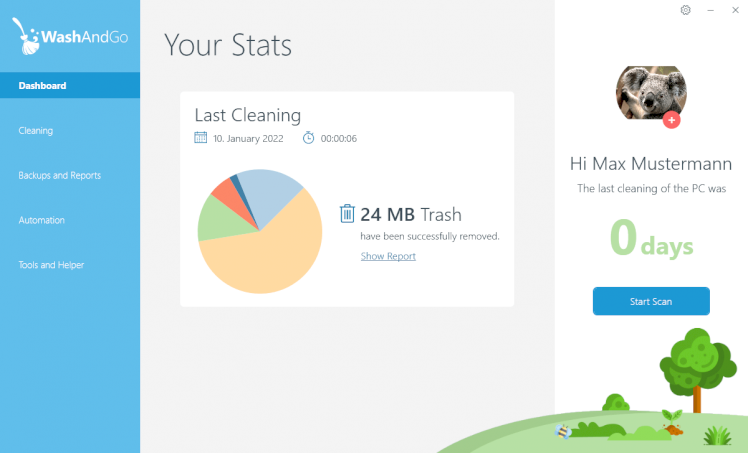Click the 0 days counter
The height and width of the screenshot is (453, 748).
(651, 240)
